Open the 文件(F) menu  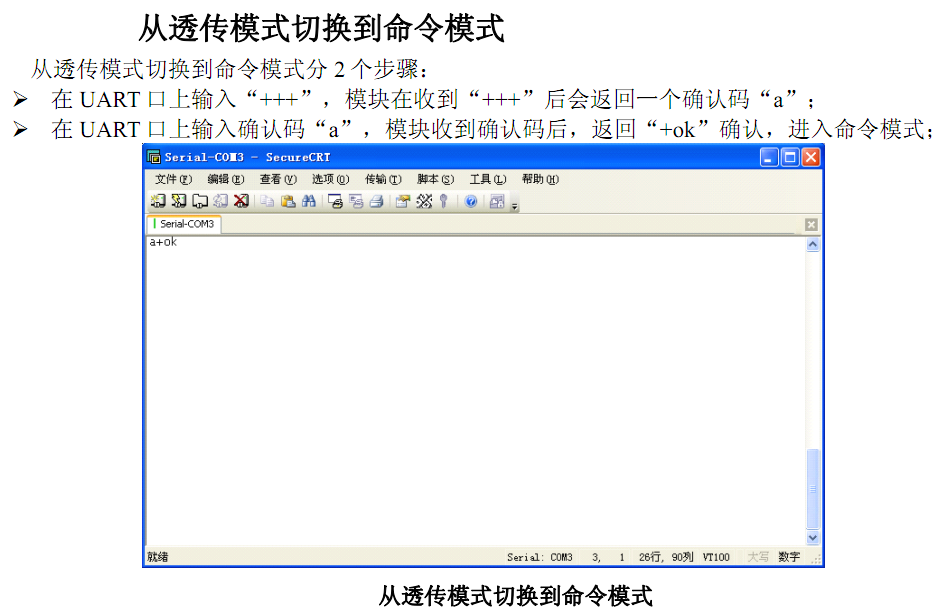click(173, 179)
